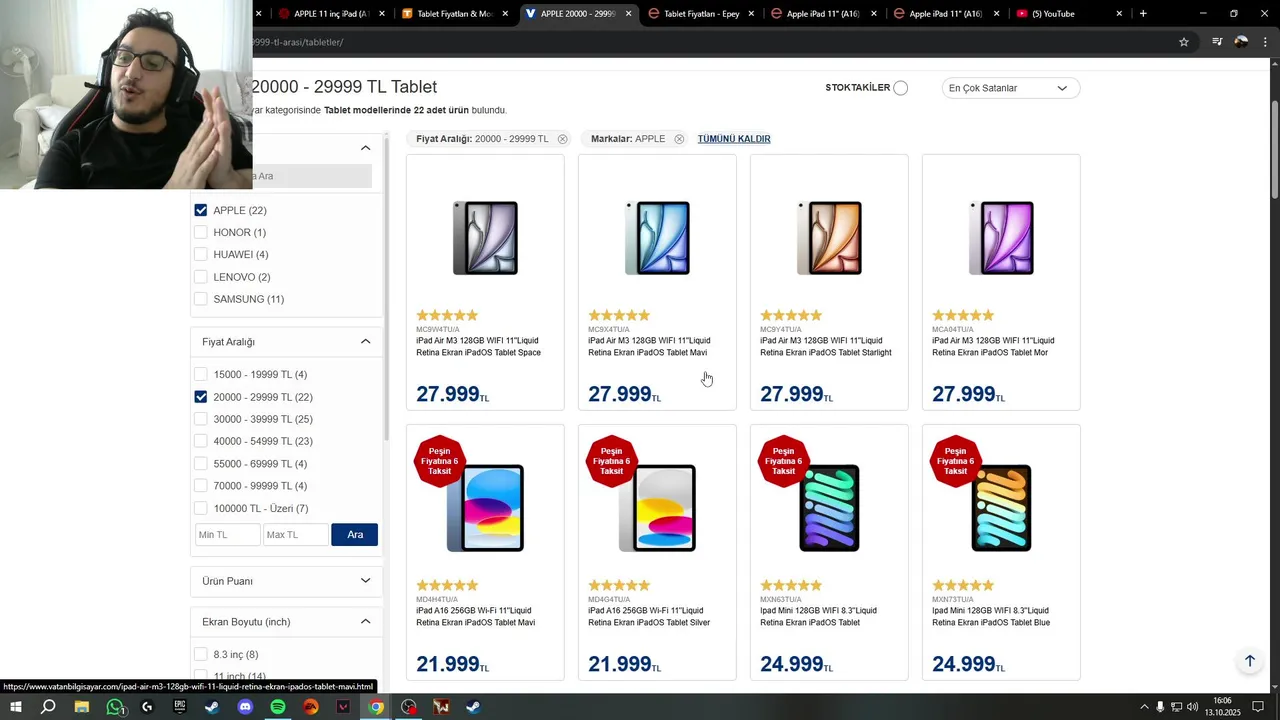Click the Min TL price input

[228, 535]
